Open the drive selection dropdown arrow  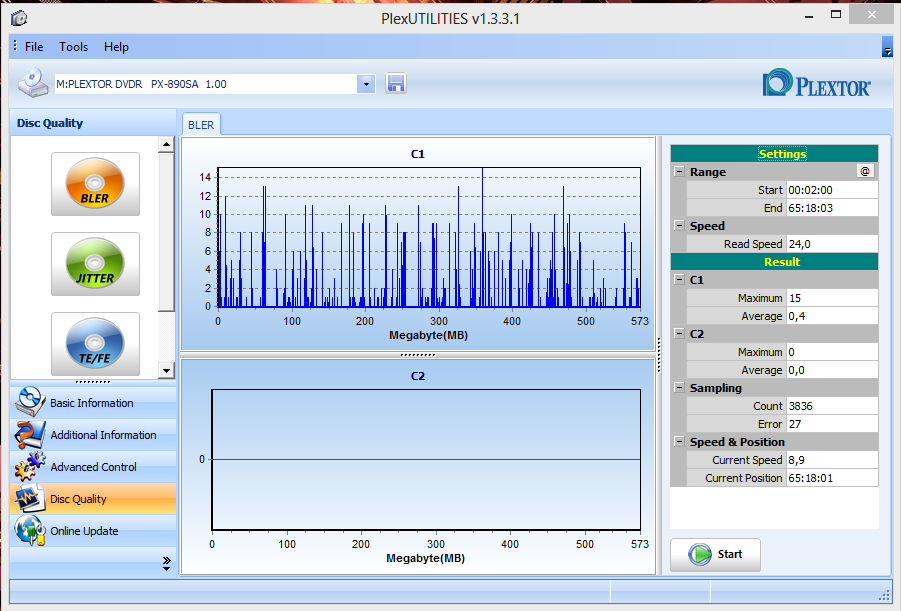coord(365,84)
